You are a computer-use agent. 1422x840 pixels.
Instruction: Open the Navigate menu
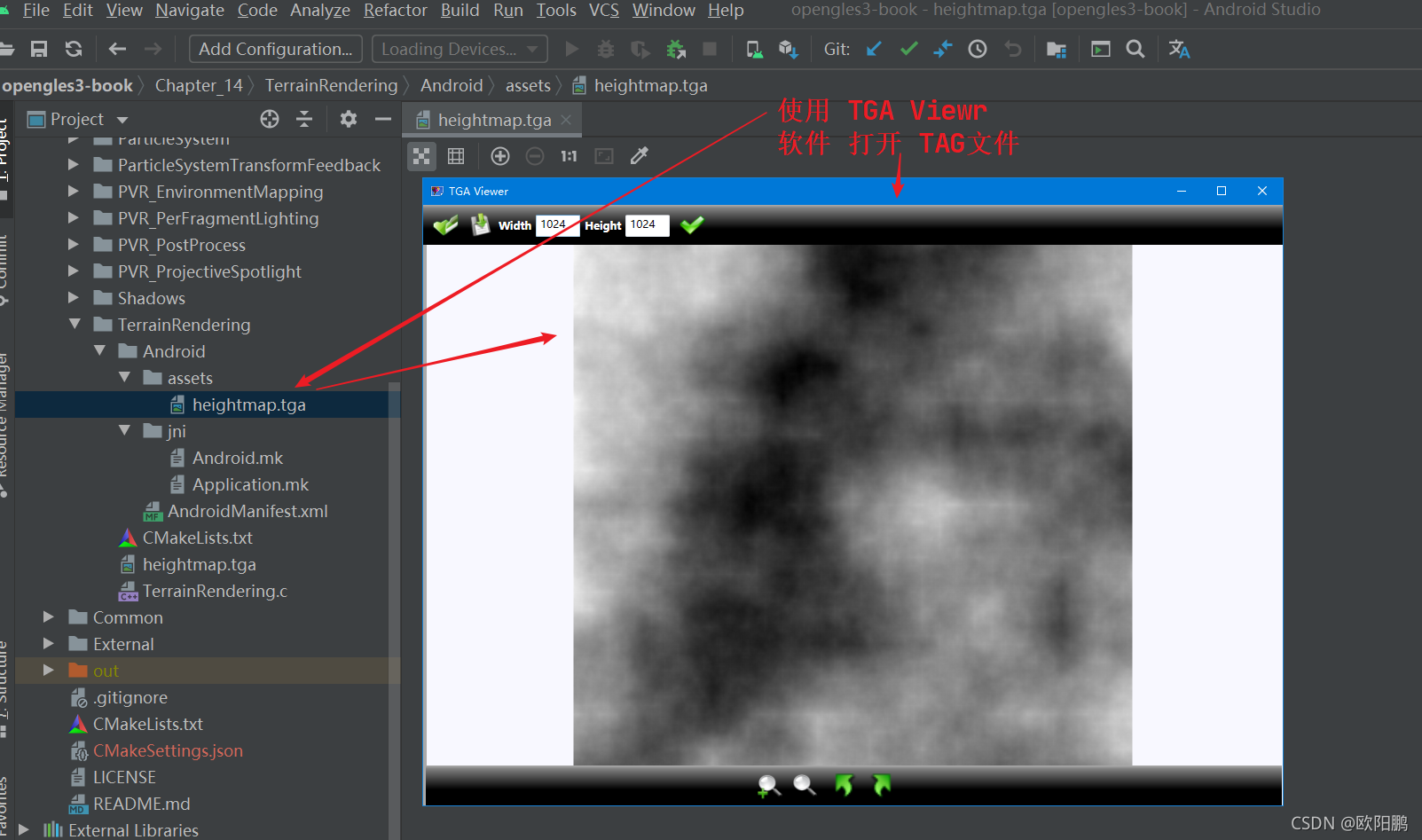[190, 10]
